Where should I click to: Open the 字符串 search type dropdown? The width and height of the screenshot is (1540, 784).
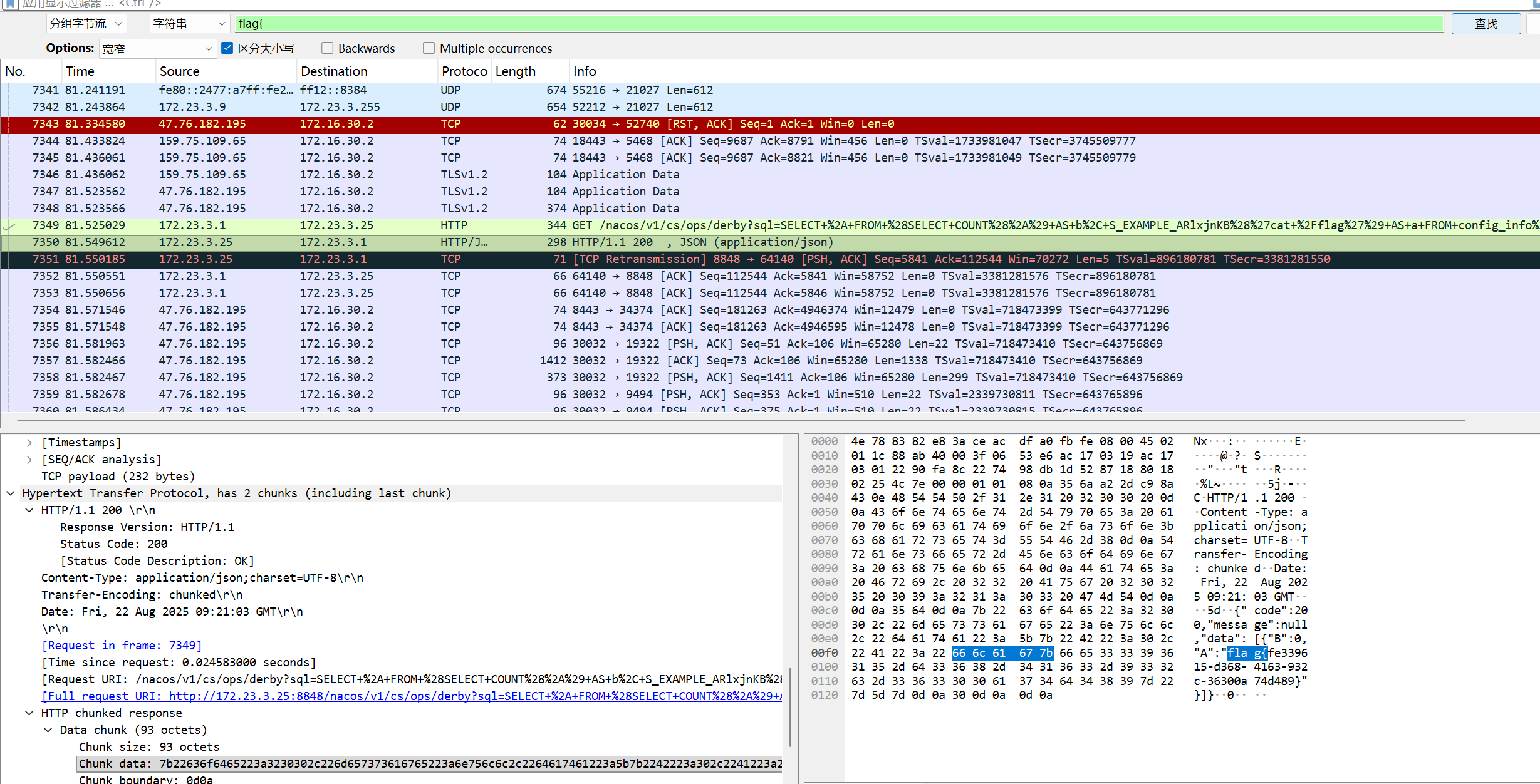tap(189, 24)
